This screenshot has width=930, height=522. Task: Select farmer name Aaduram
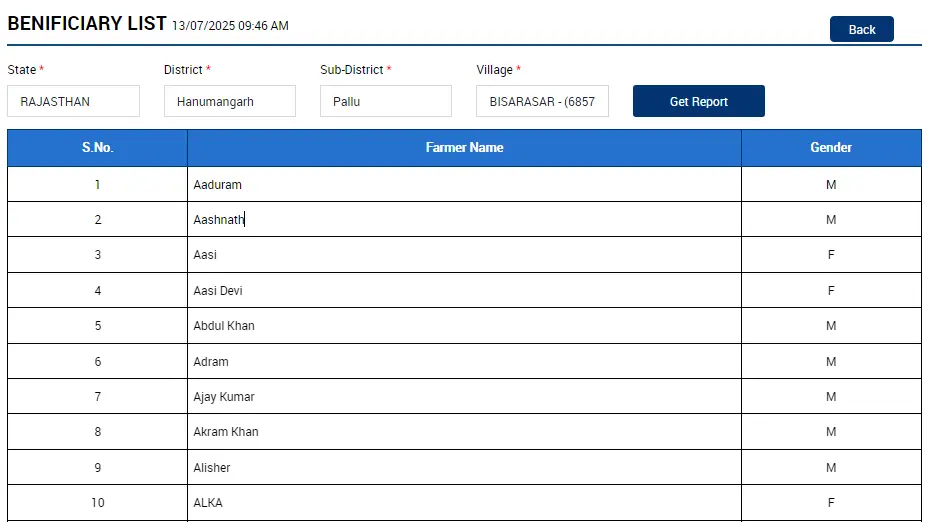coord(217,184)
